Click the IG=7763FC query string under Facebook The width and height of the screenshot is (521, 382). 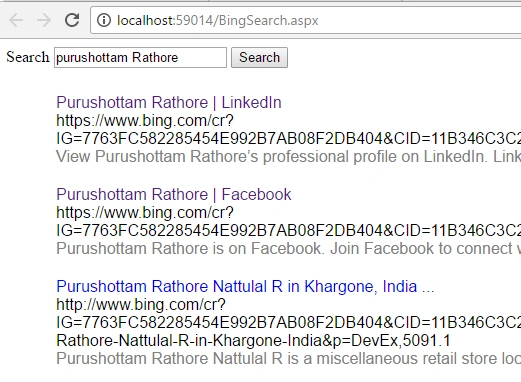(289, 231)
